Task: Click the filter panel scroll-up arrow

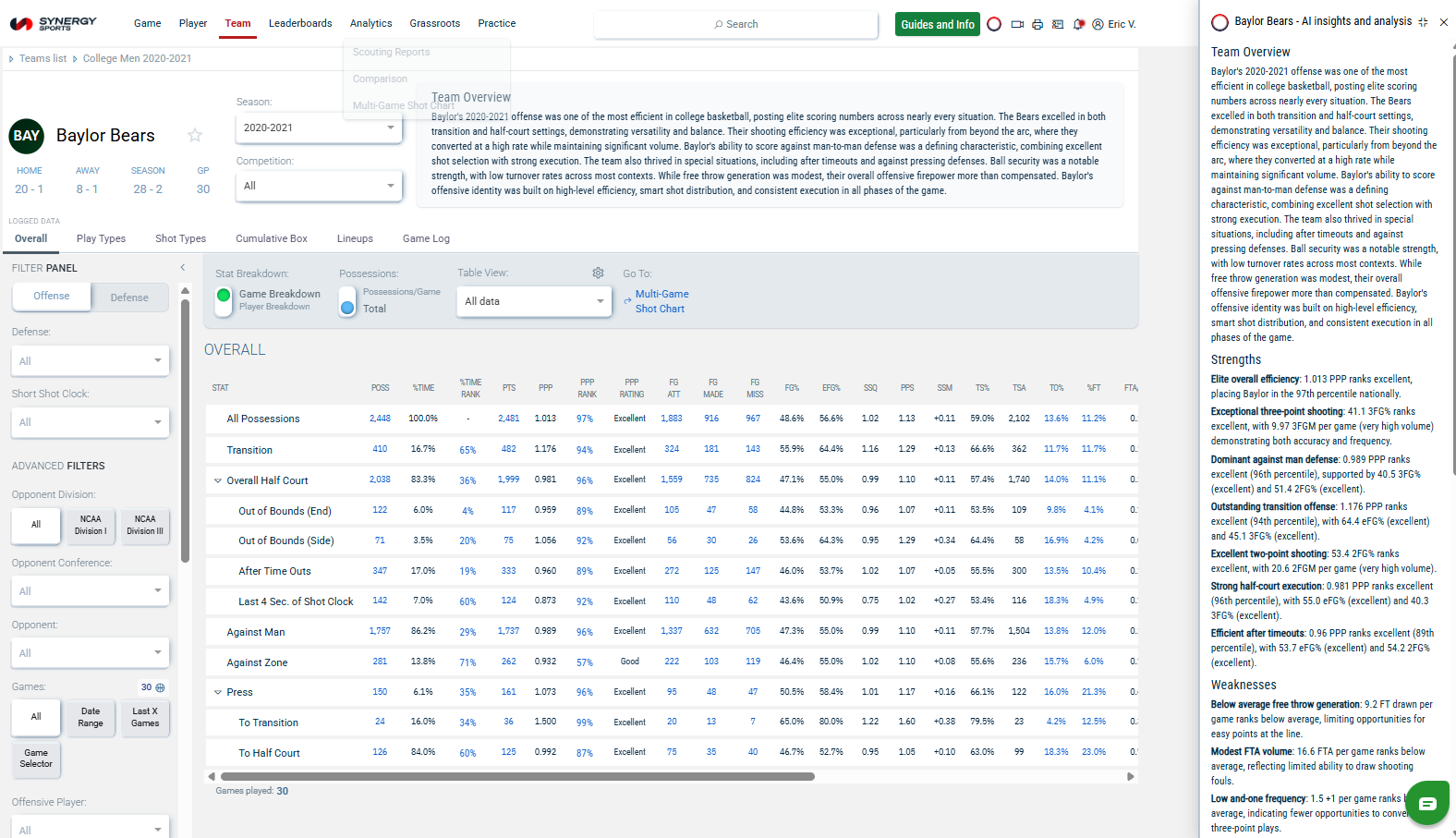Action: [x=185, y=291]
